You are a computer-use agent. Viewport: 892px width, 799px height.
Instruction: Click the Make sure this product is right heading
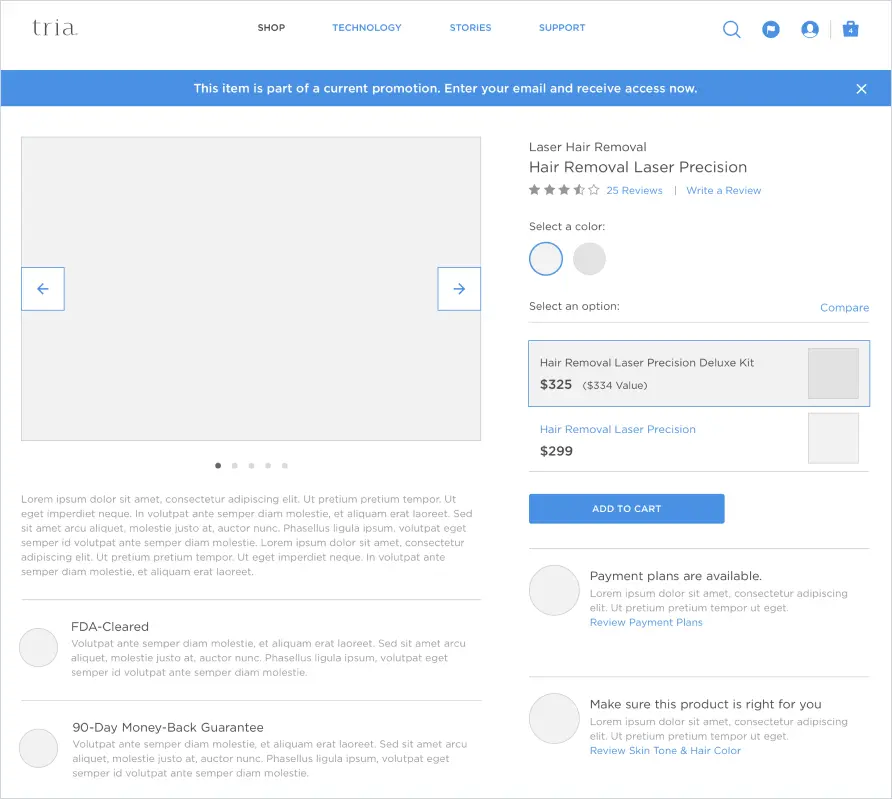tap(705, 704)
